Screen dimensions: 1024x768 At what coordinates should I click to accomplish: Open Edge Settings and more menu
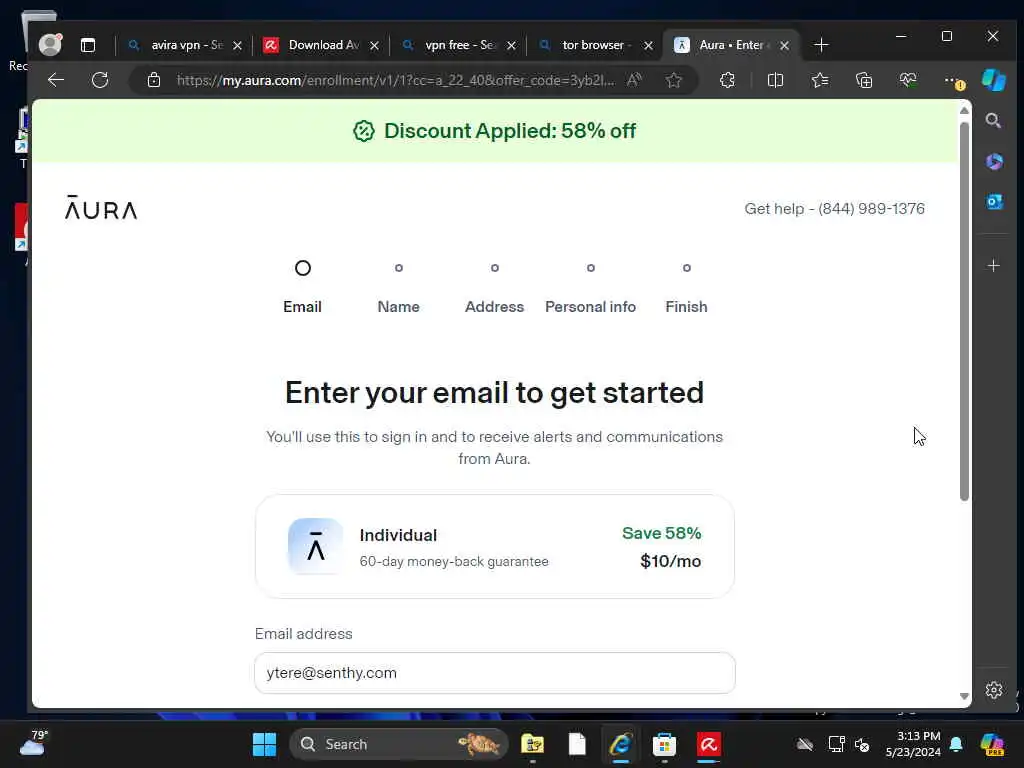coord(953,80)
